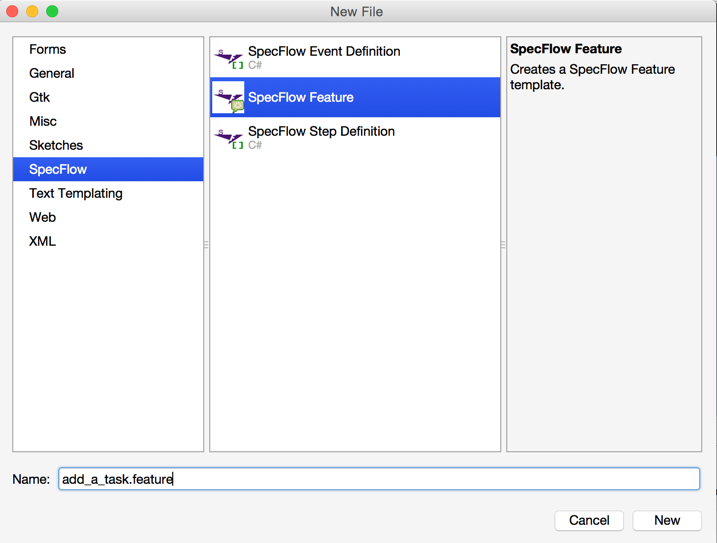Click the splitter beside the description pane
Screen dimensions: 717x543
503,245
